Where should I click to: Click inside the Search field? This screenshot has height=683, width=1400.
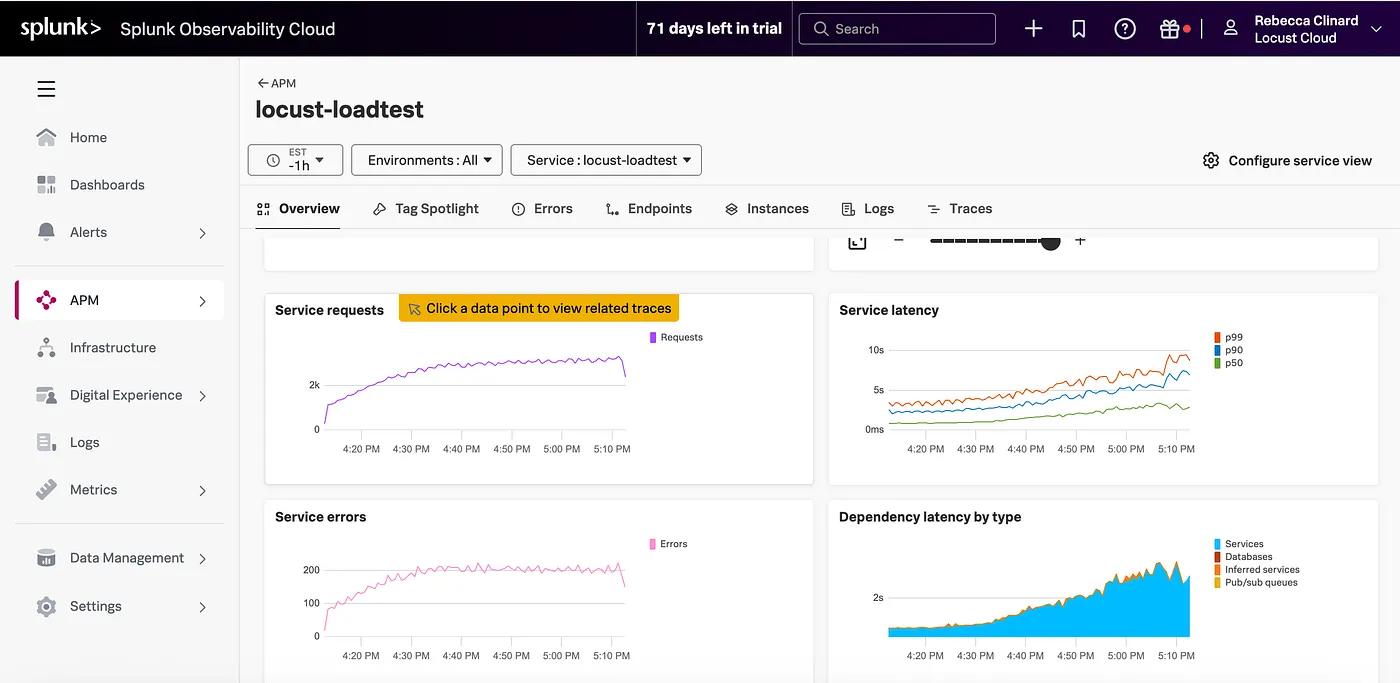[897, 28]
